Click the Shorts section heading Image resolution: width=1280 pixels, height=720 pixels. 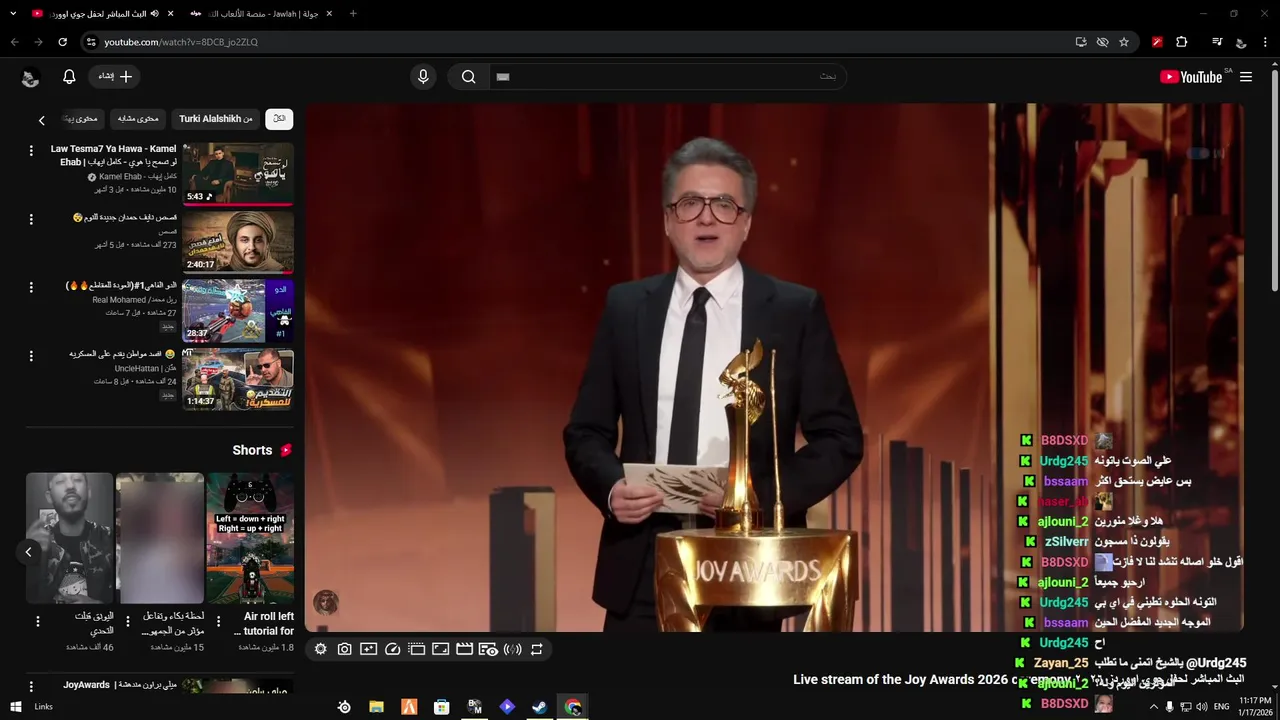coord(252,450)
